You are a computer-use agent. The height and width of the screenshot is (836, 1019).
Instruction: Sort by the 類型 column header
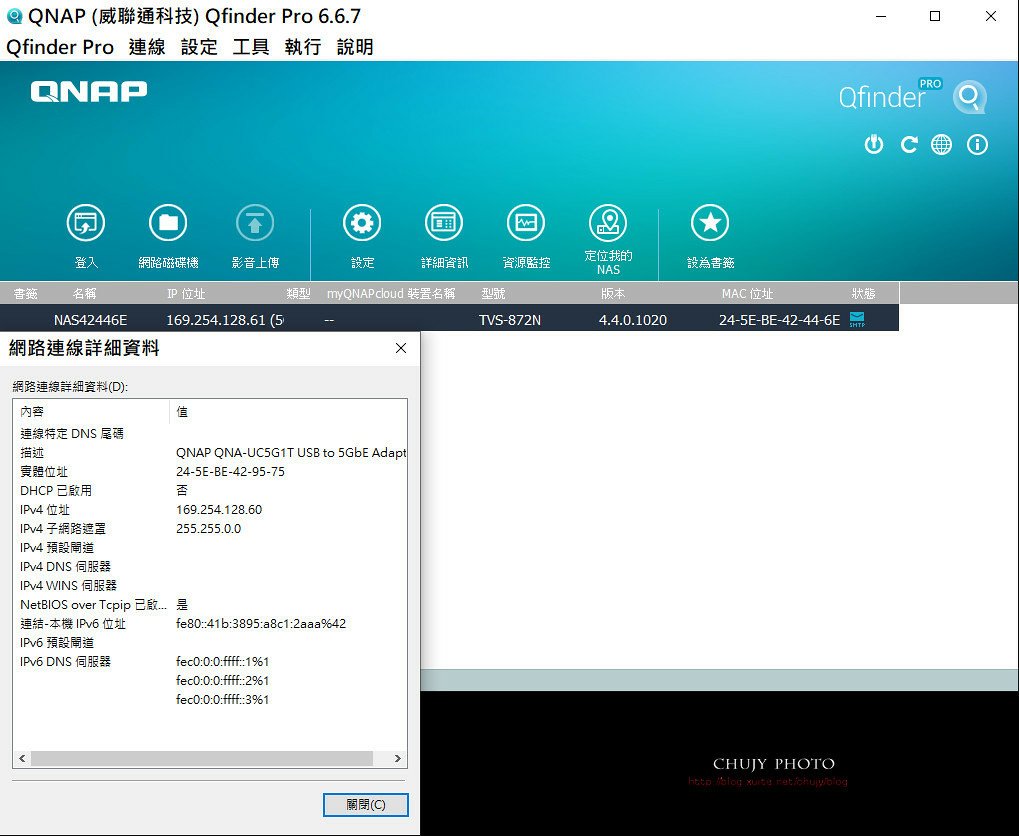pyautogui.click(x=298, y=294)
